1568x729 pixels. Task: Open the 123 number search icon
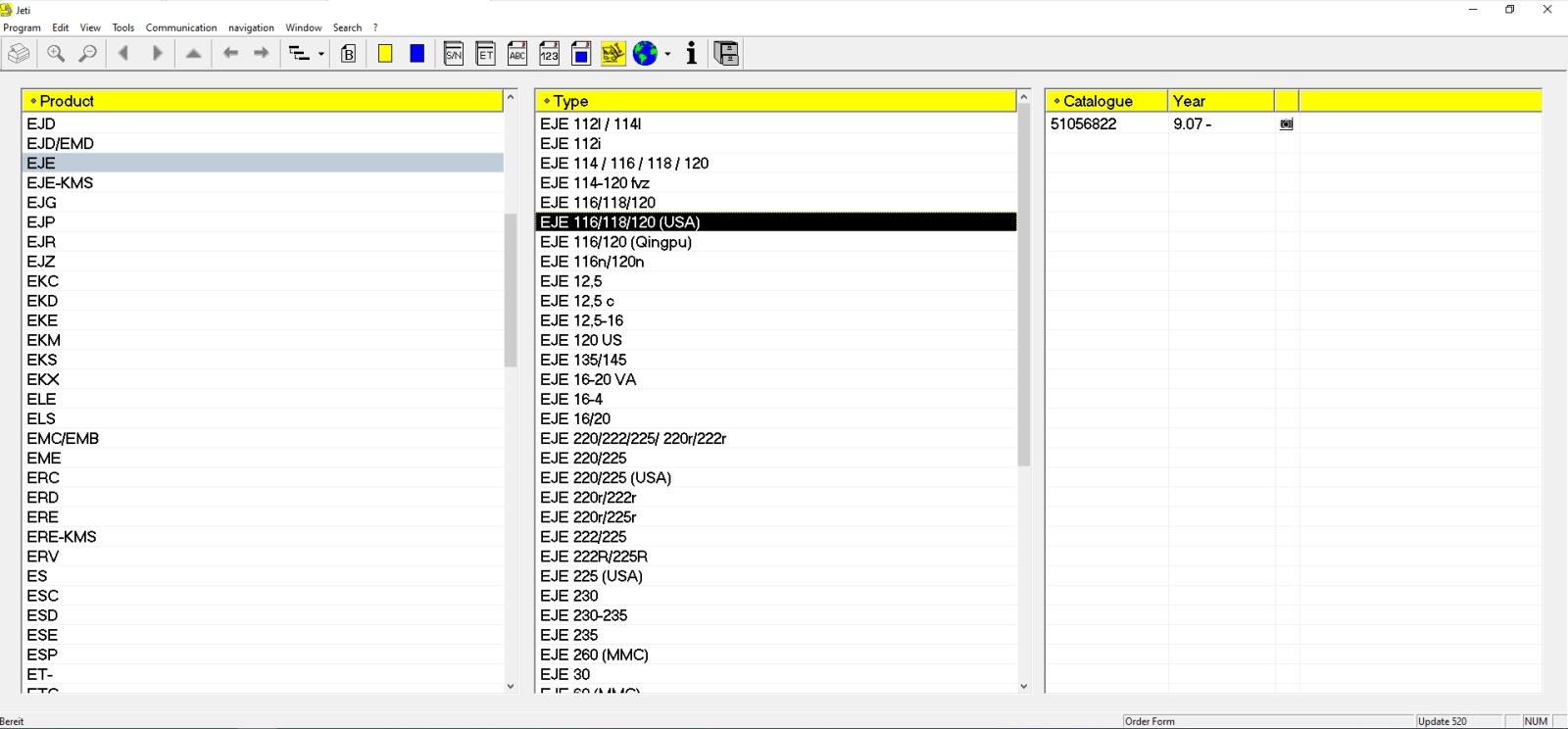pos(549,54)
